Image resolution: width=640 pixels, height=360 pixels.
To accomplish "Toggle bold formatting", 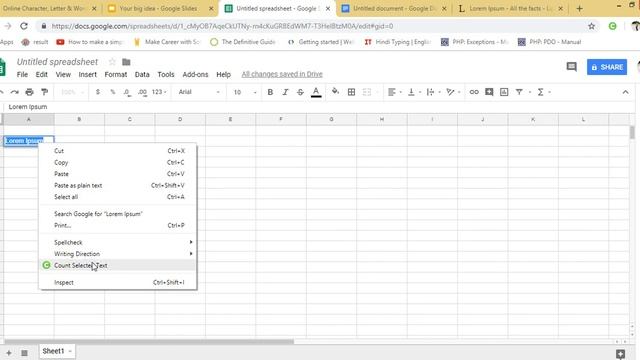I will (x=270, y=92).
